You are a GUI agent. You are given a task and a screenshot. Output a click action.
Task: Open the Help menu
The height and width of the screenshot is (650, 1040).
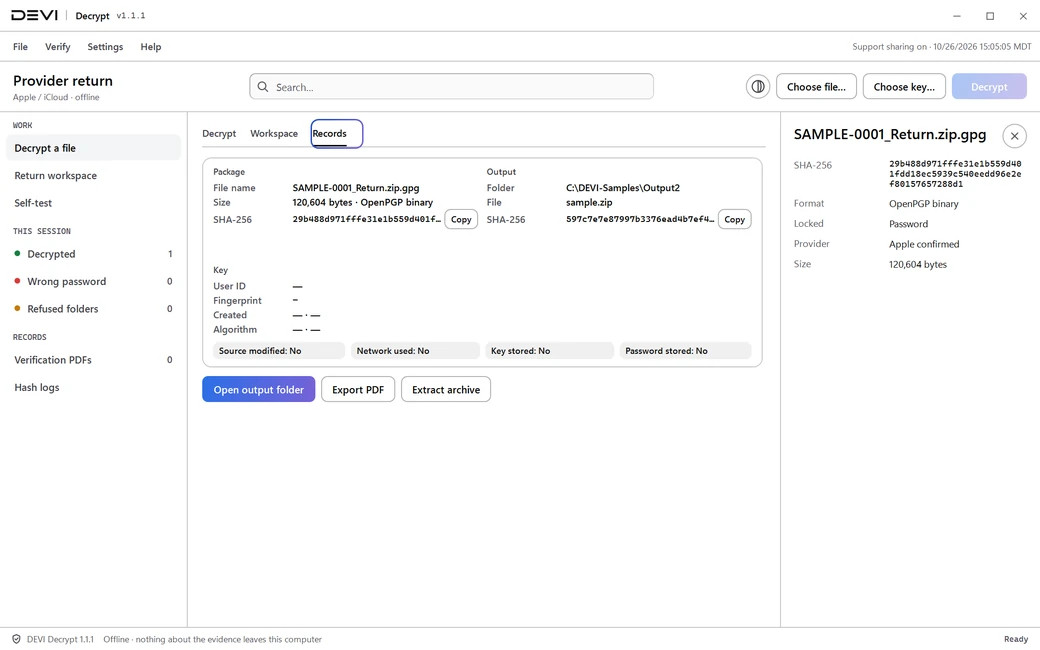(x=151, y=47)
